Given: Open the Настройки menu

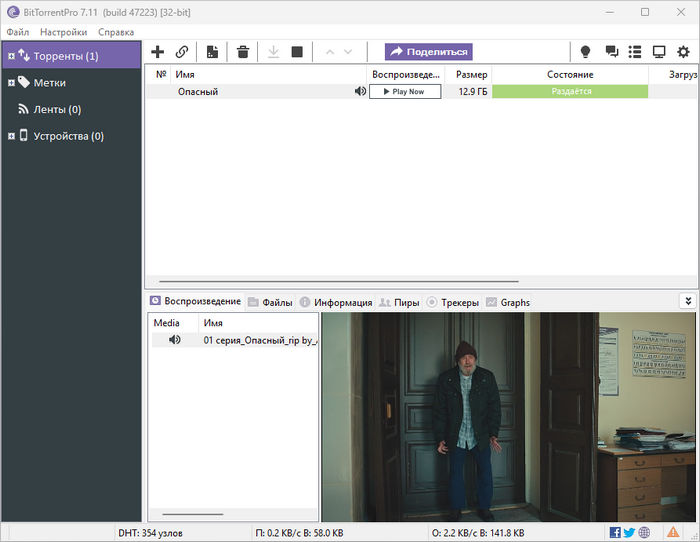Looking at the screenshot, I should (x=63, y=32).
